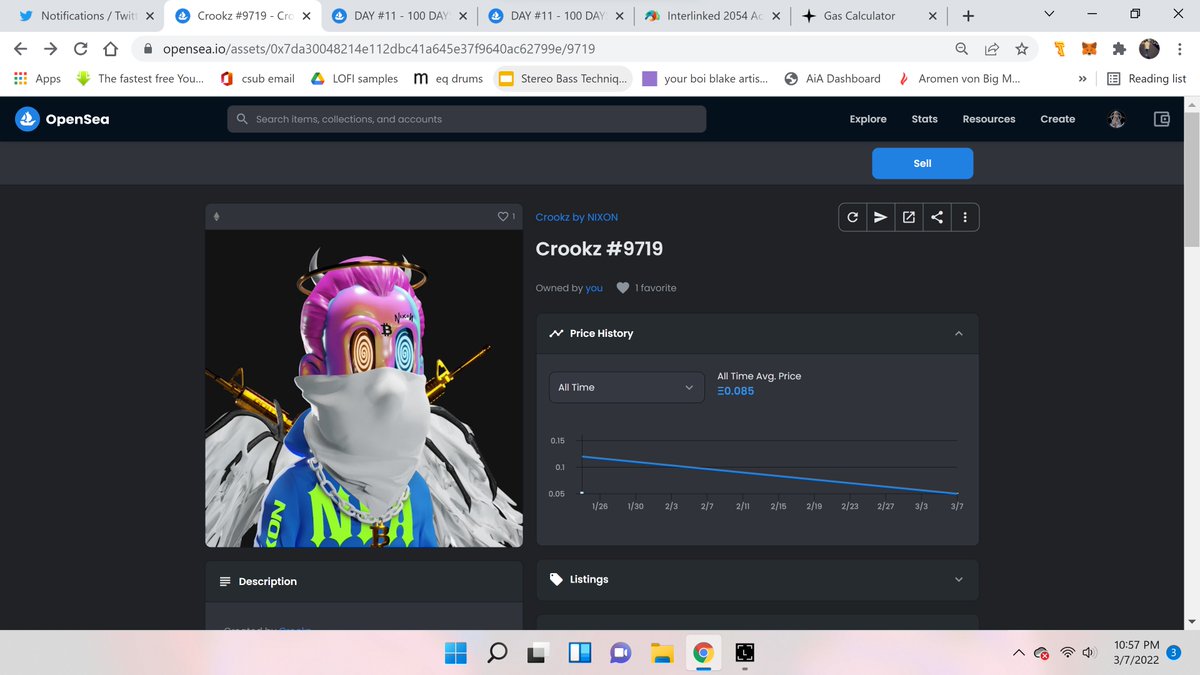Click the OpenSea logo
Screen dimensions: 1200x675
pos(62,119)
